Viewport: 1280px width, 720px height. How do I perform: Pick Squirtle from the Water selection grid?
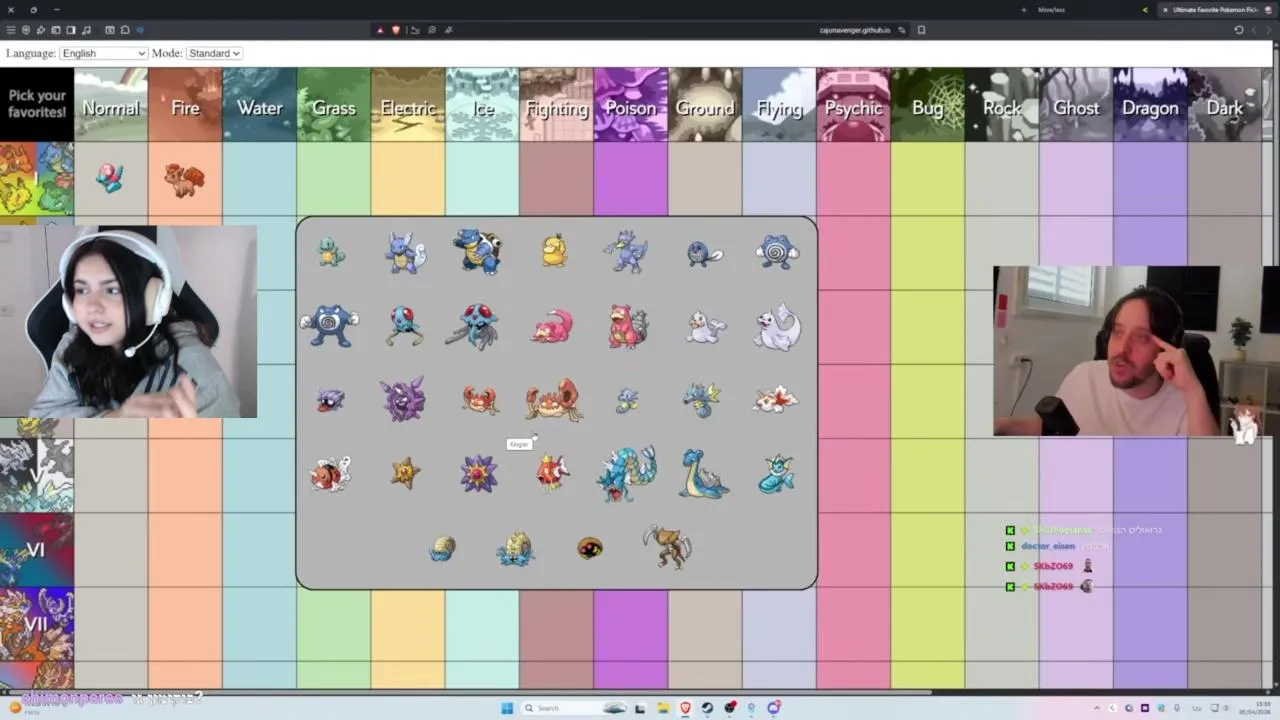point(330,252)
